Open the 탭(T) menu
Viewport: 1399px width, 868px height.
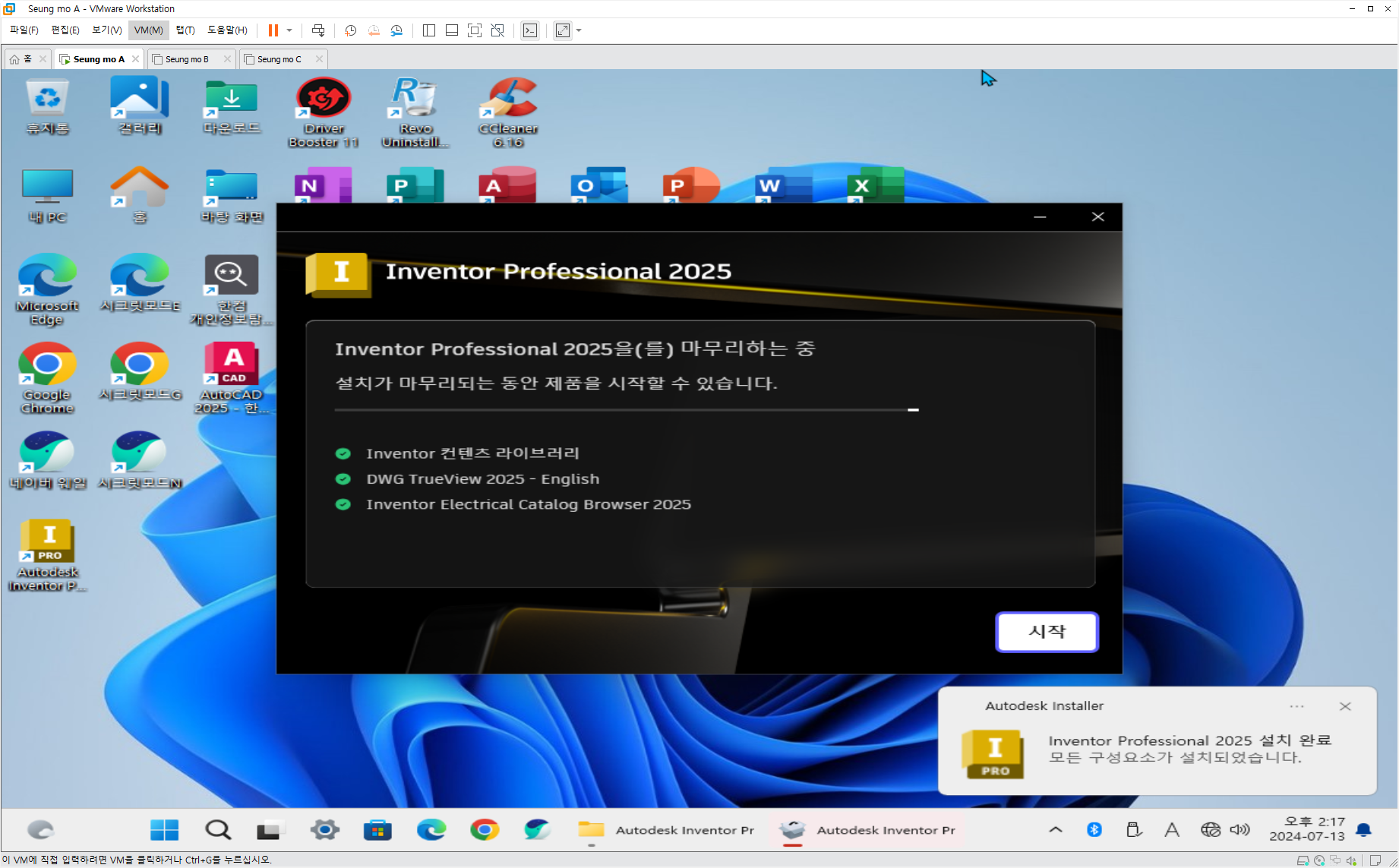click(185, 30)
